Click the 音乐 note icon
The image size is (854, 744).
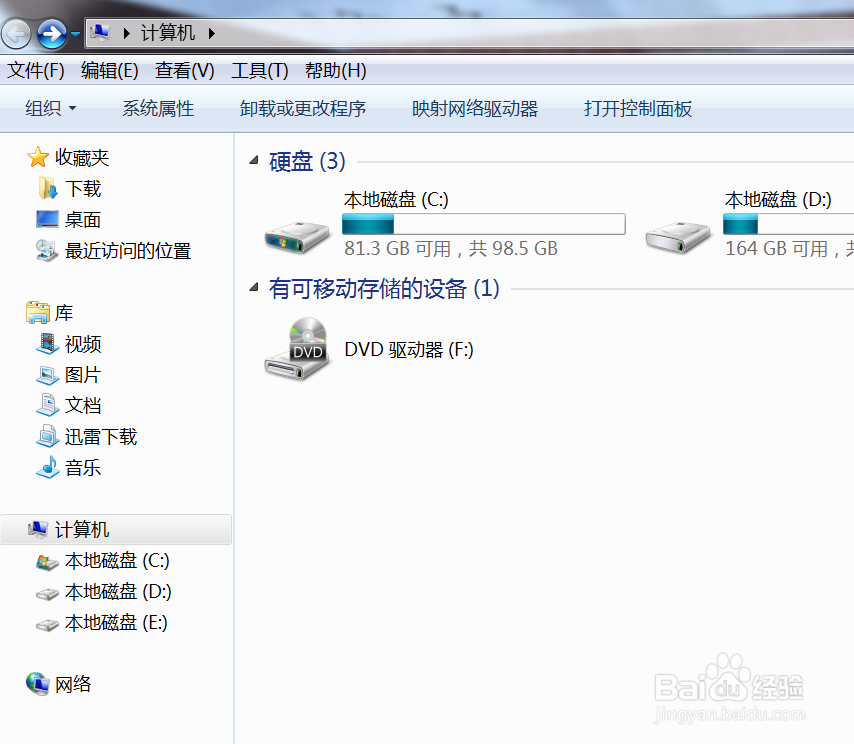click(x=47, y=467)
